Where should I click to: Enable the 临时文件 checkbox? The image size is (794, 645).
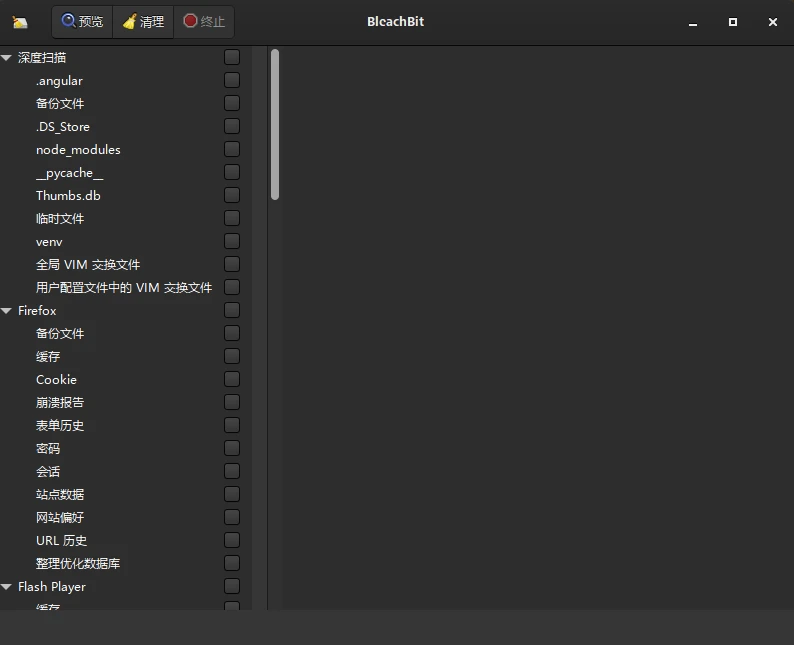click(232, 218)
